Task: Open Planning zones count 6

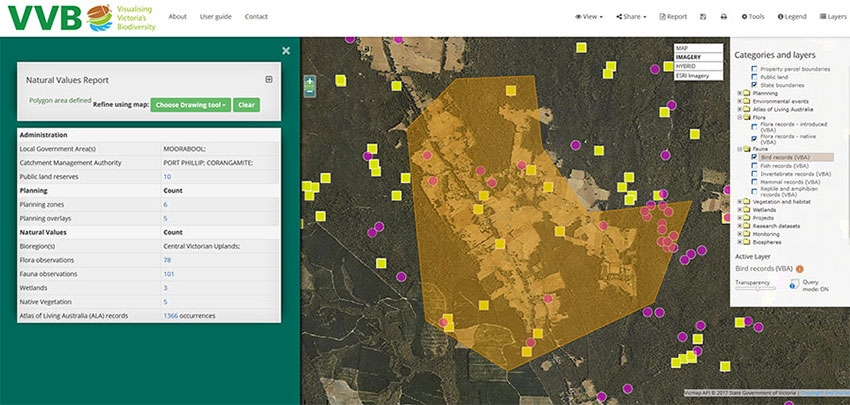Action: pos(165,205)
